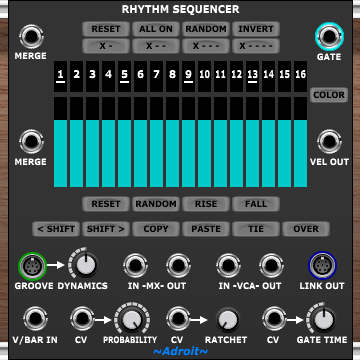Click the velocity bar under step 16

coord(300,142)
